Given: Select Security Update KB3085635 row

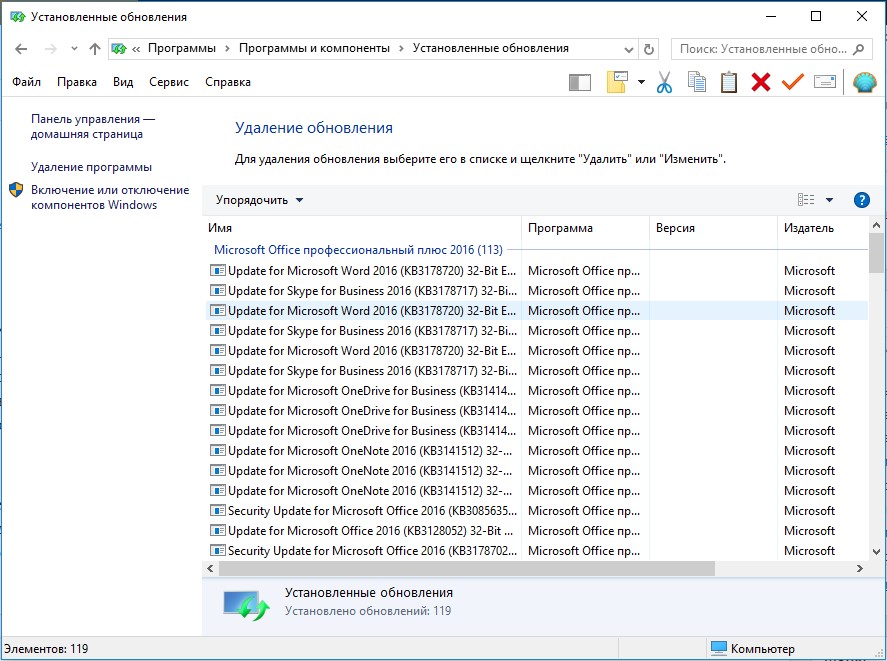Looking at the screenshot, I should point(535,511).
